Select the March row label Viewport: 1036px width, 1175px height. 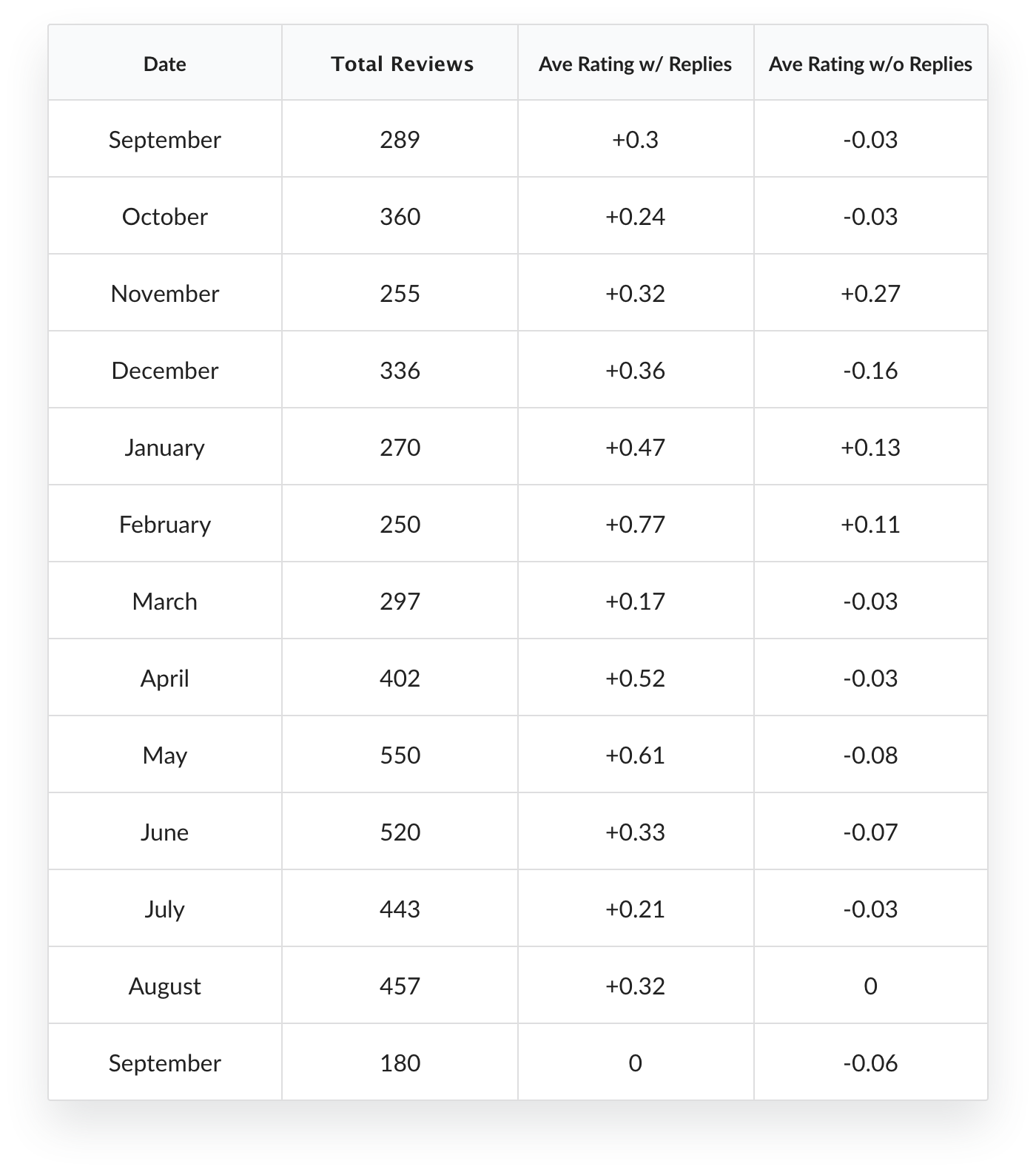[x=164, y=602]
